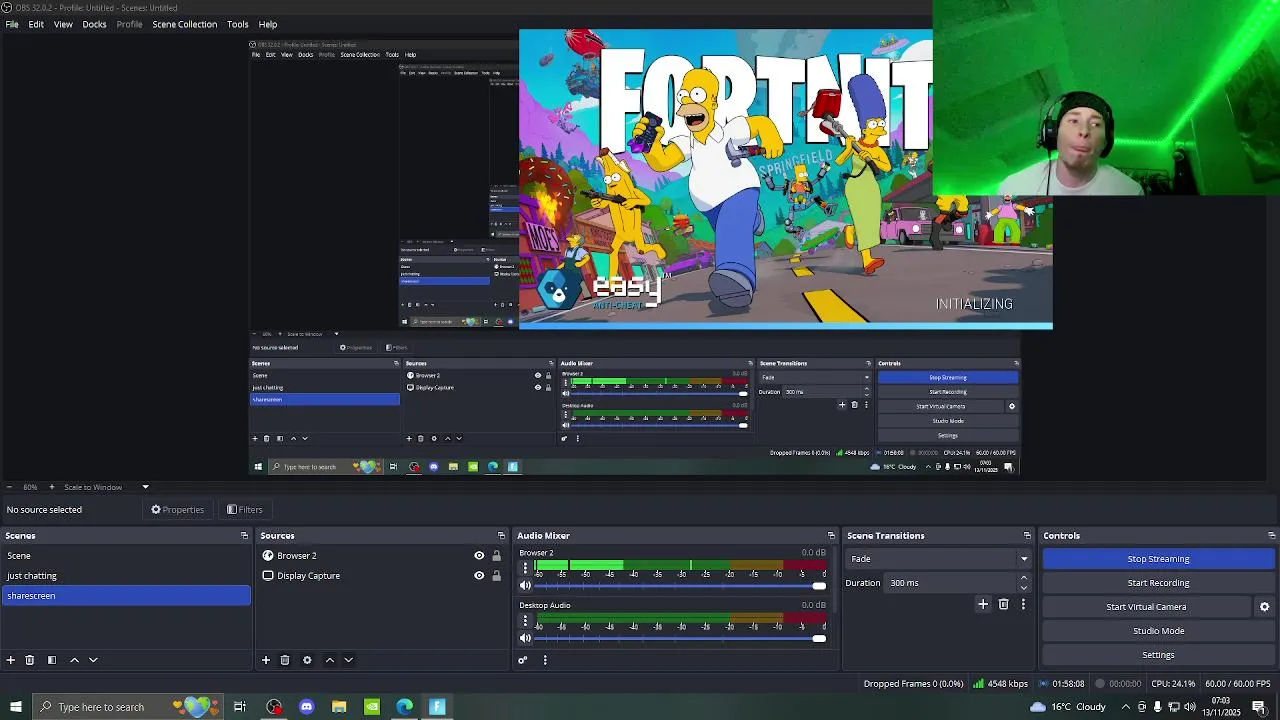Add a new scene with the plus icon
Image resolution: width=1280 pixels, height=720 pixels.
[x=11, y=660]
